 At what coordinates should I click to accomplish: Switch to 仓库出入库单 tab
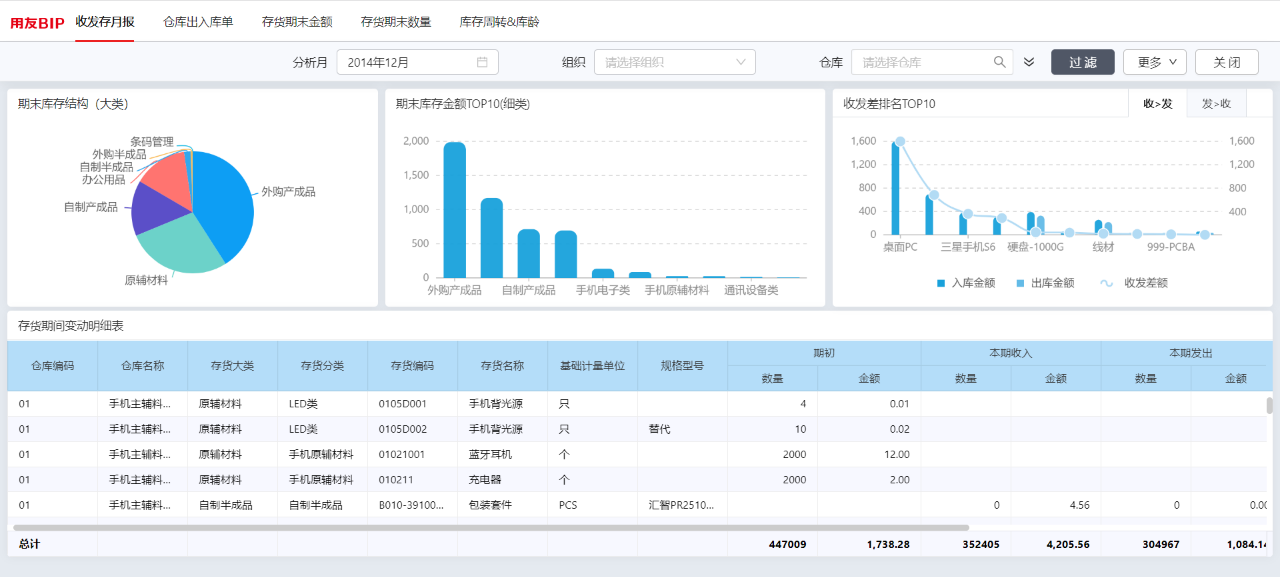[x=198, y=21]
